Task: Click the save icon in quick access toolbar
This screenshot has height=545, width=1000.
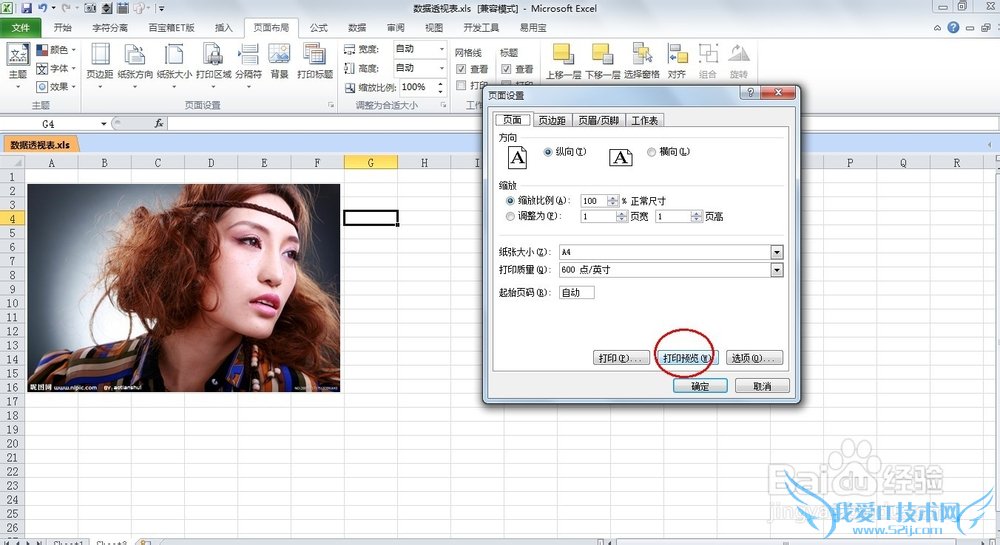Action: pyautogui.click(x=25, y=8)
